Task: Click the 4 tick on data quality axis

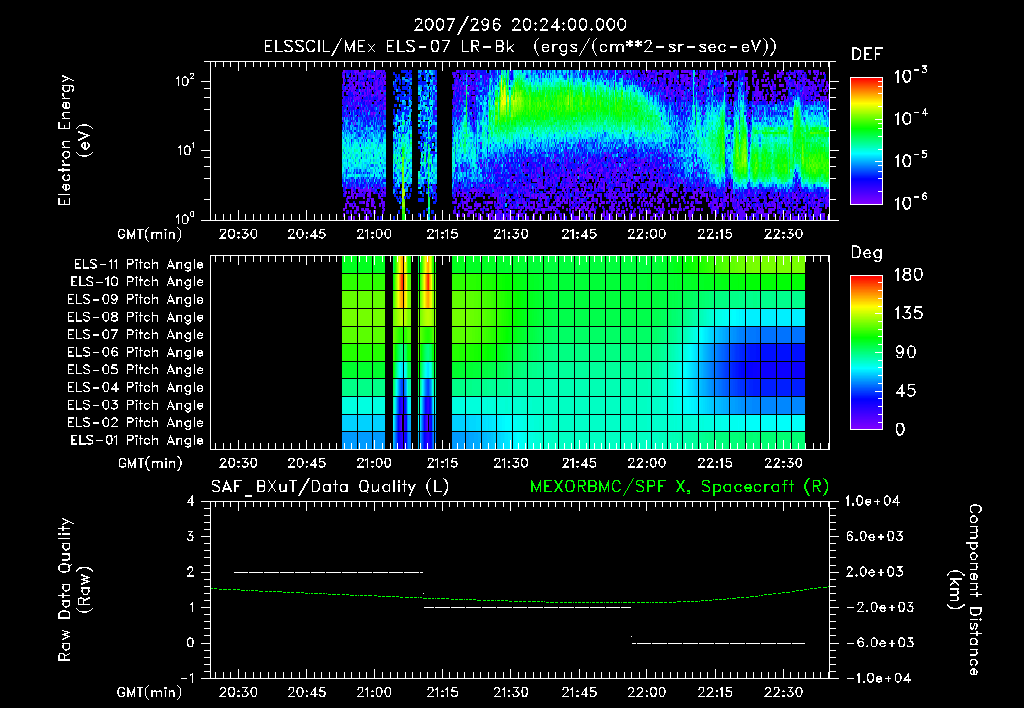Action: point(191,502)
